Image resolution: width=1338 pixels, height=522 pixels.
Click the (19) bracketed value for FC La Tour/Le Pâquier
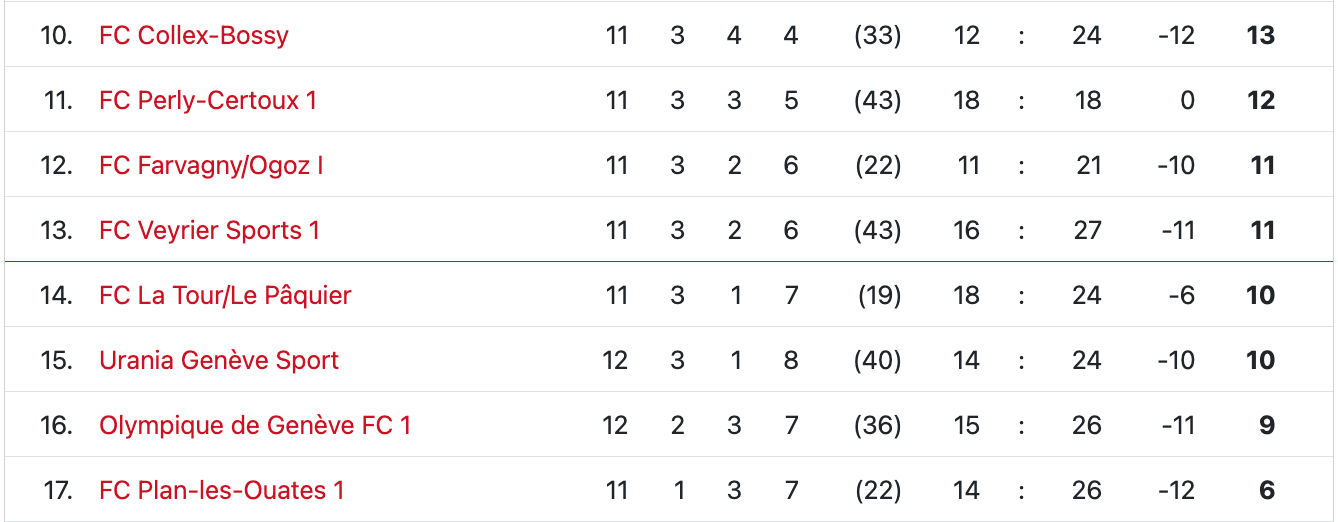pyautogui.click(x=879, y=295)
